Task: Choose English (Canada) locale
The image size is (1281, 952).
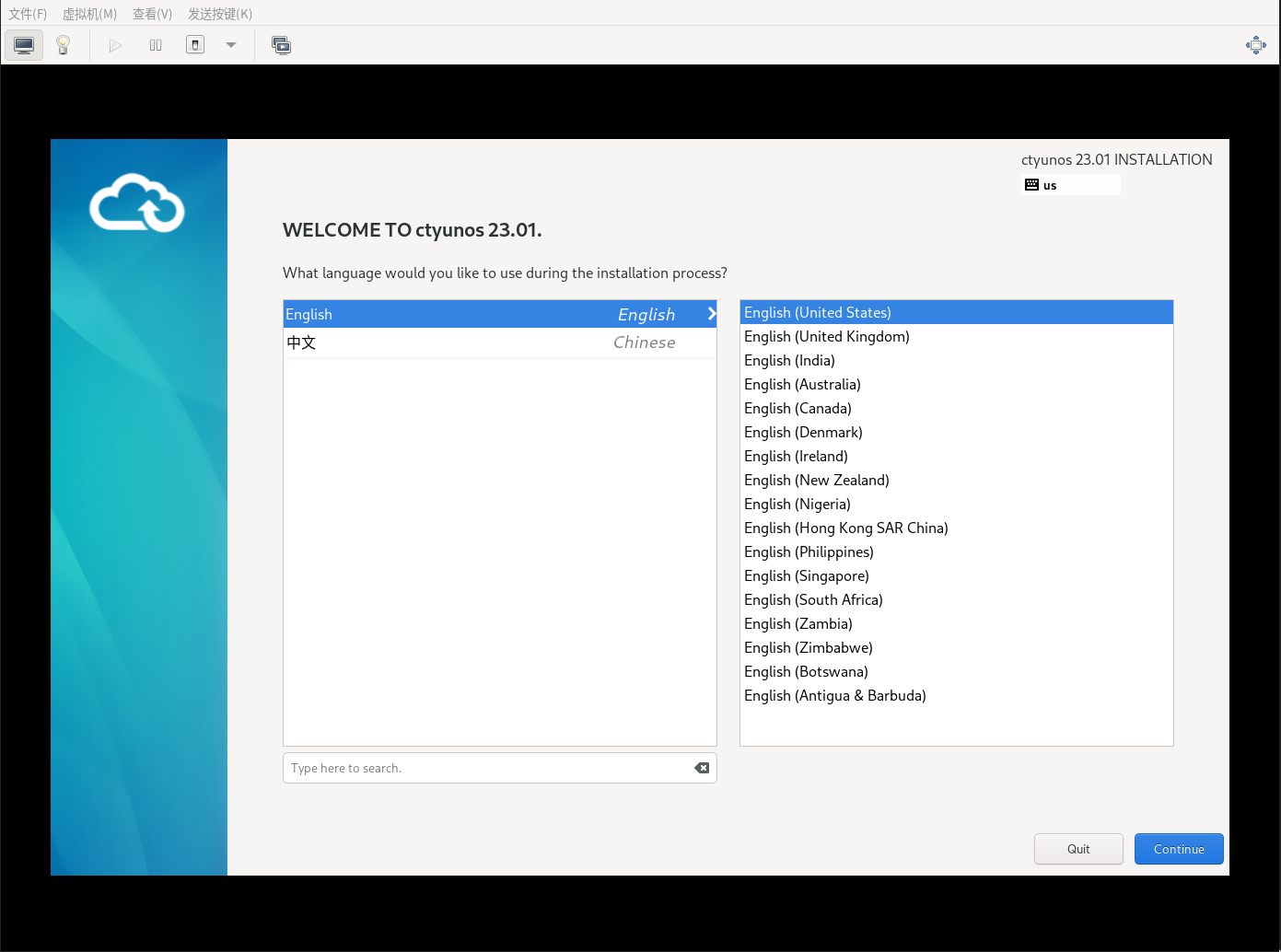Action: pos(957,409)
